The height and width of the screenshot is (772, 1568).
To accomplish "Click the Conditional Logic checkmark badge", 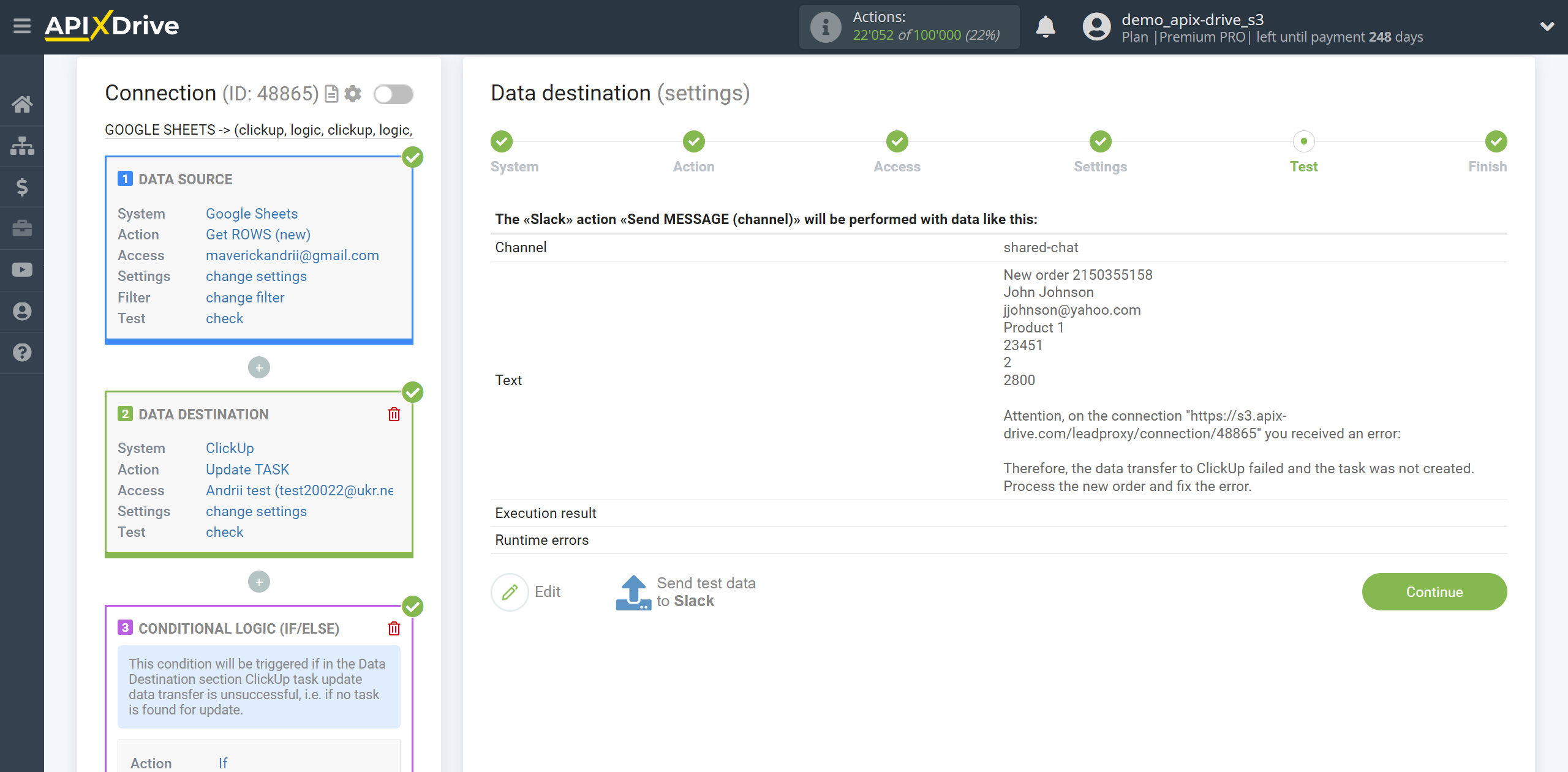I will coord(413,607).
